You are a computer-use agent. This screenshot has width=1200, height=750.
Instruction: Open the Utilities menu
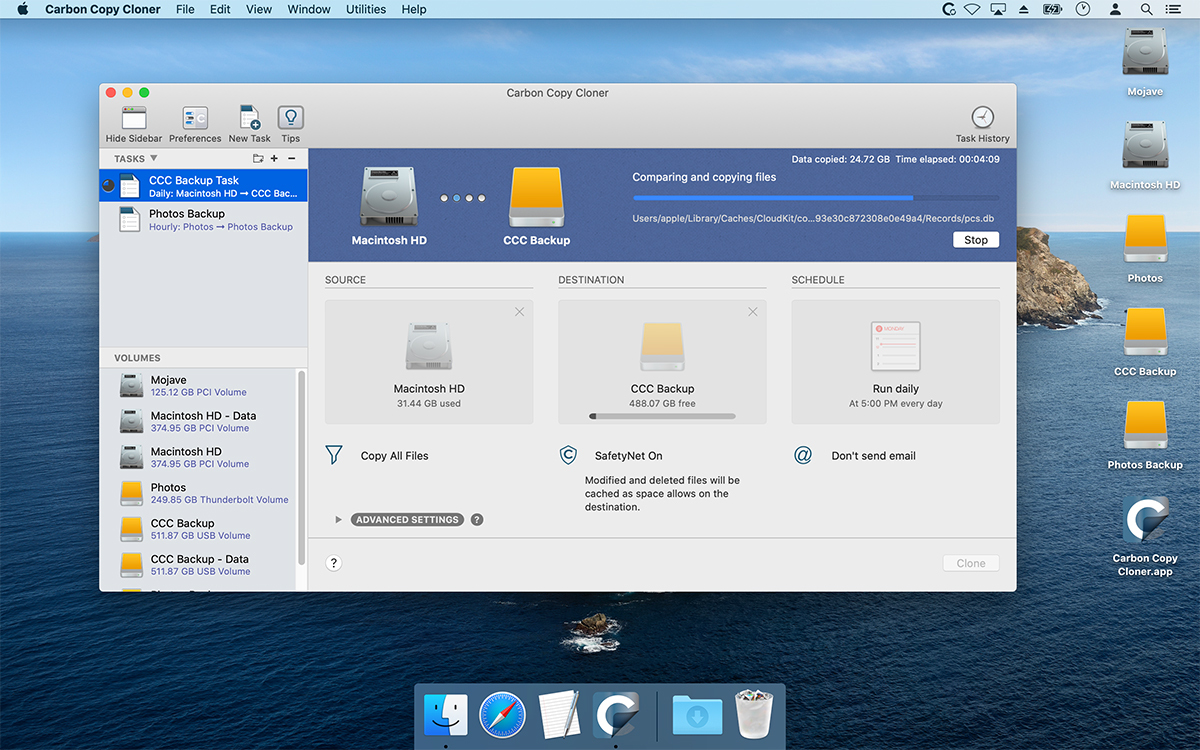(x=366, y=9)
